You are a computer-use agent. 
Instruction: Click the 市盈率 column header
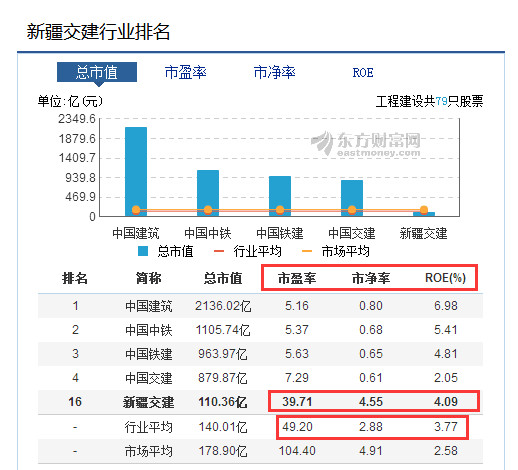pos(297,278)
